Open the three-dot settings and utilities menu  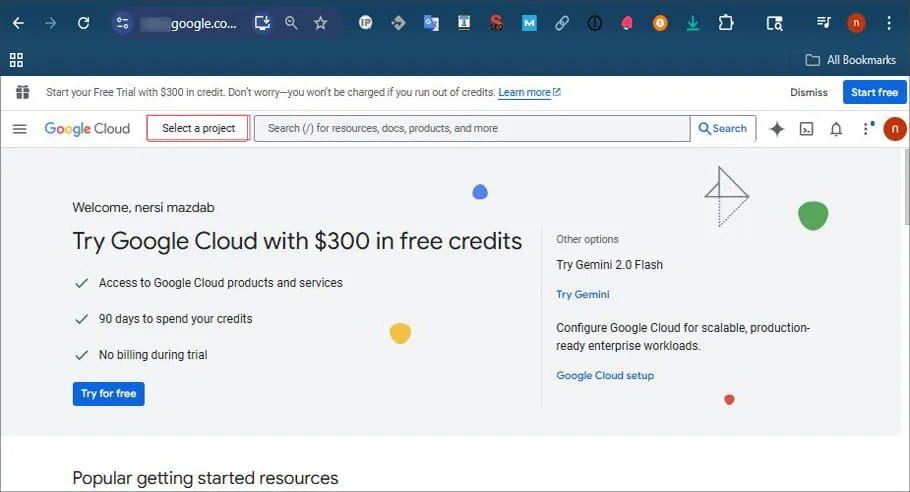[864, 128]
